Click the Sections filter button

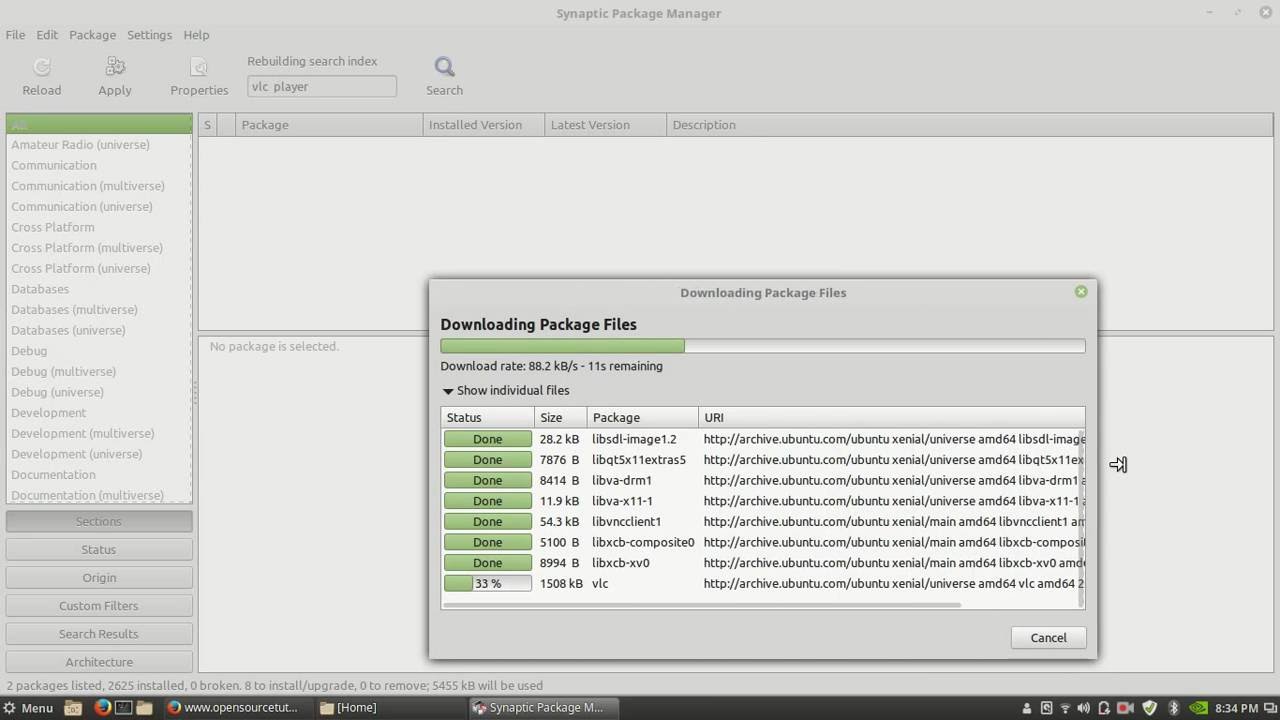click(x=99, y=522)
